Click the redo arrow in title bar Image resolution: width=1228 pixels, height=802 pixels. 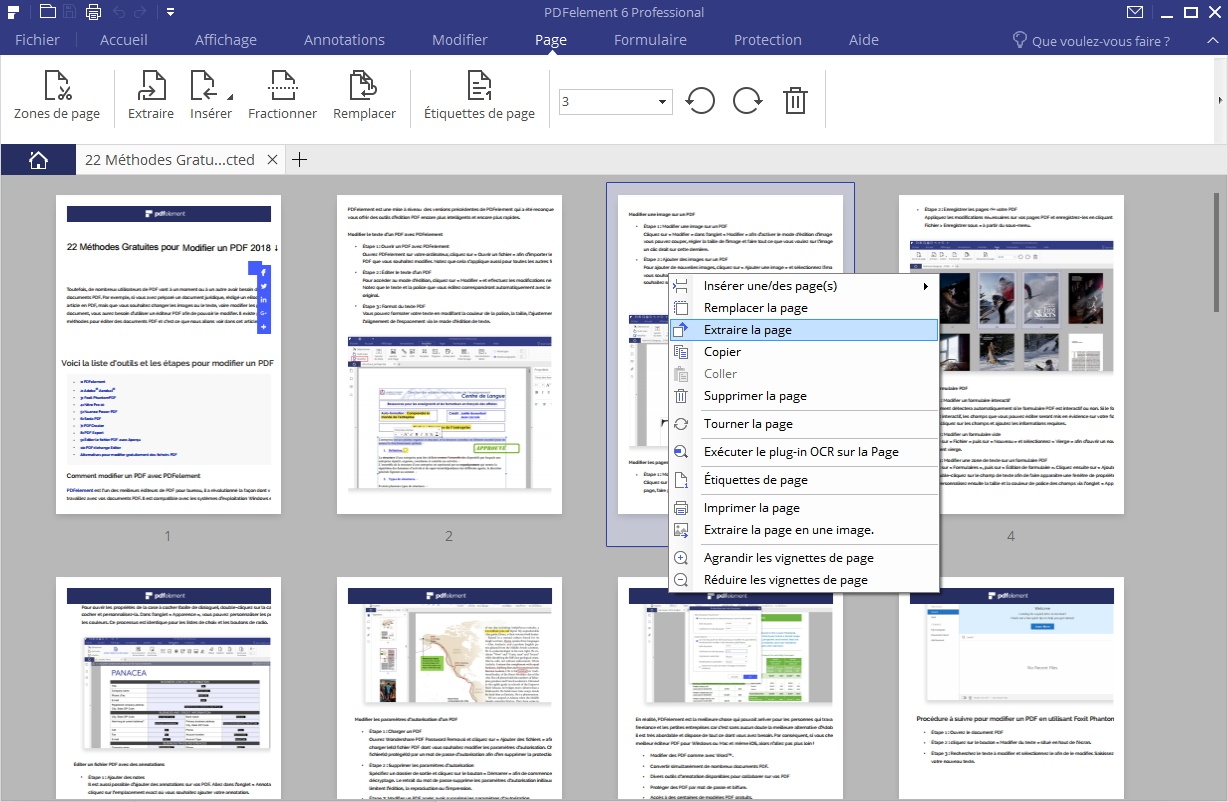(141, 13)
